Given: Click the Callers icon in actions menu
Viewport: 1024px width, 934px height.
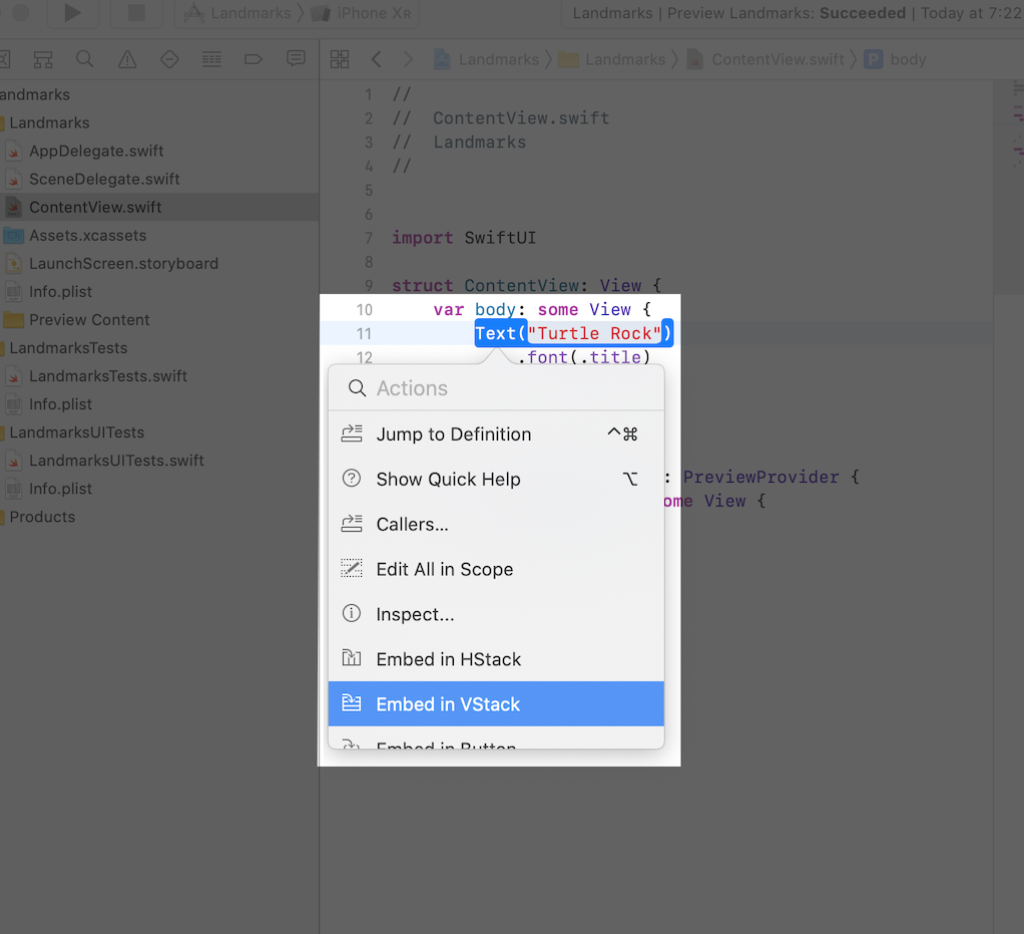Looking at the screenshot, I should click(x=351, y=524).
